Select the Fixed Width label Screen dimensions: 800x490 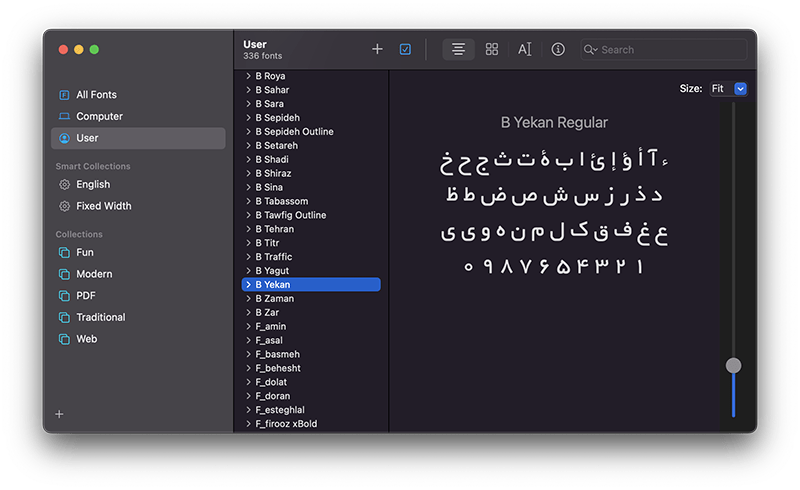(x=104, y=206)
